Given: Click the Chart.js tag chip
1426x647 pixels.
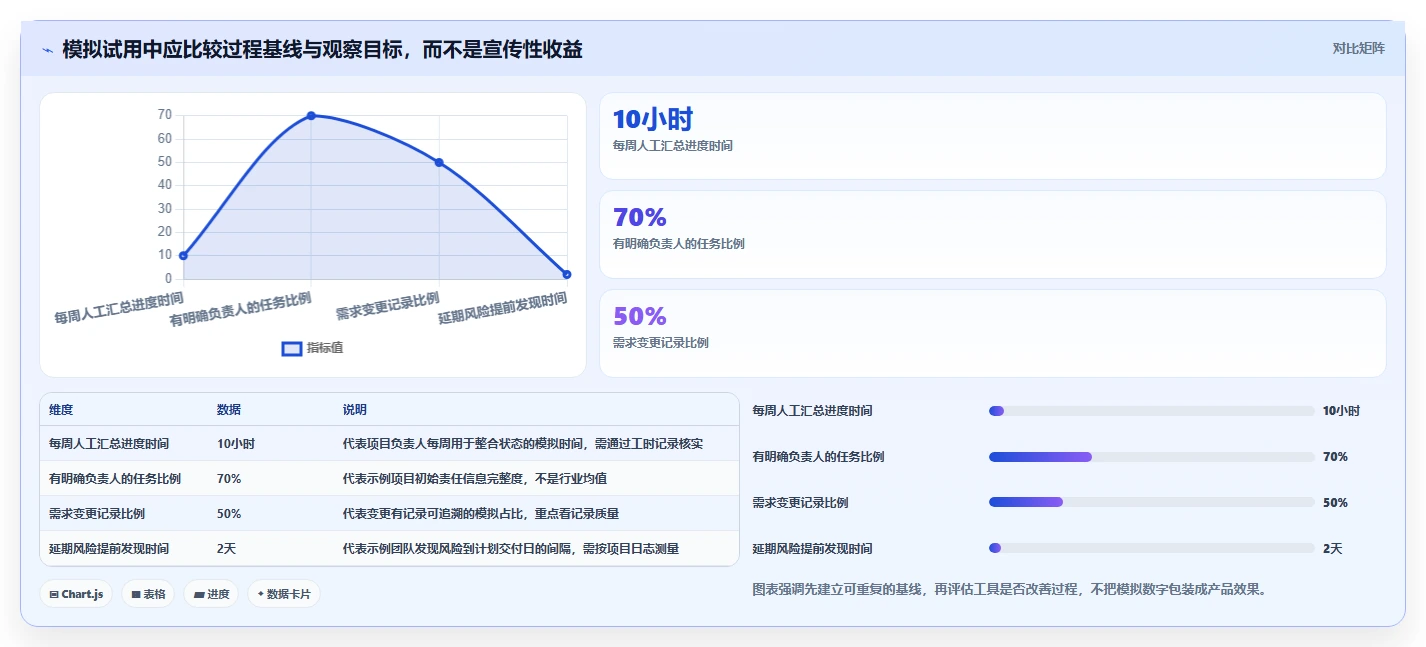Looking at the screenshot, I should [76, 594].
